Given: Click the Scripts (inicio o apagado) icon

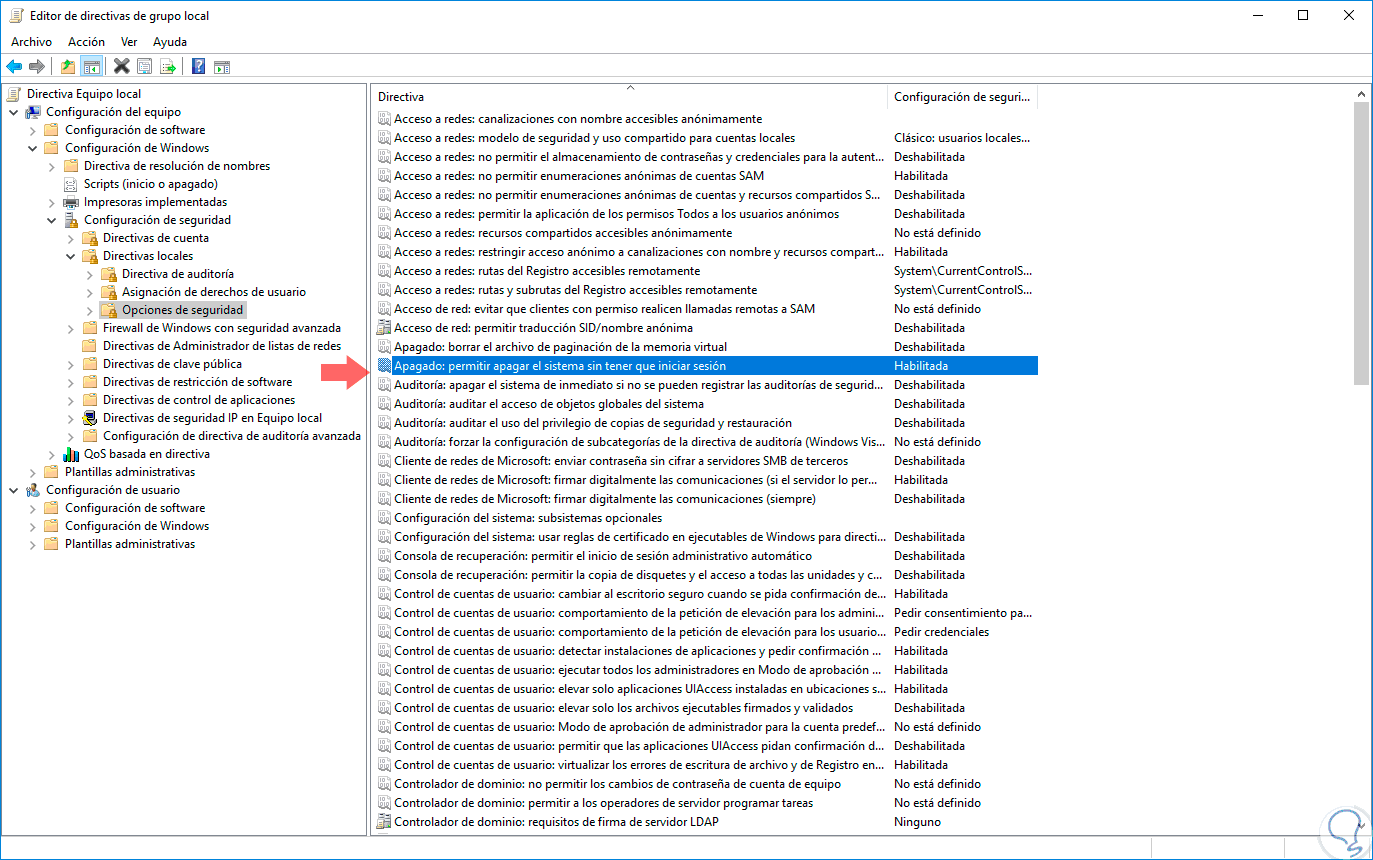Looking at the screenshot, I should pos(71,184).
